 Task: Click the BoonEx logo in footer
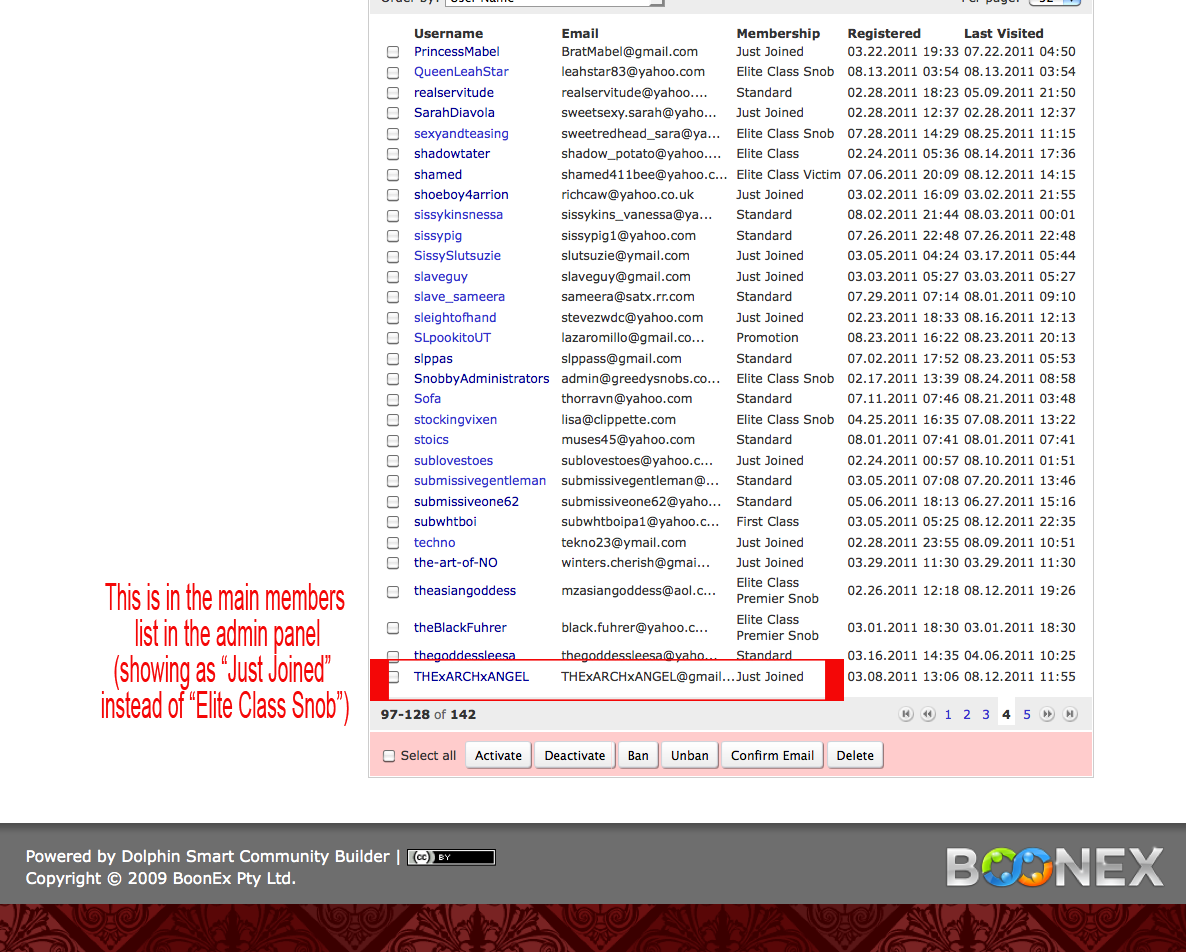1055,867
